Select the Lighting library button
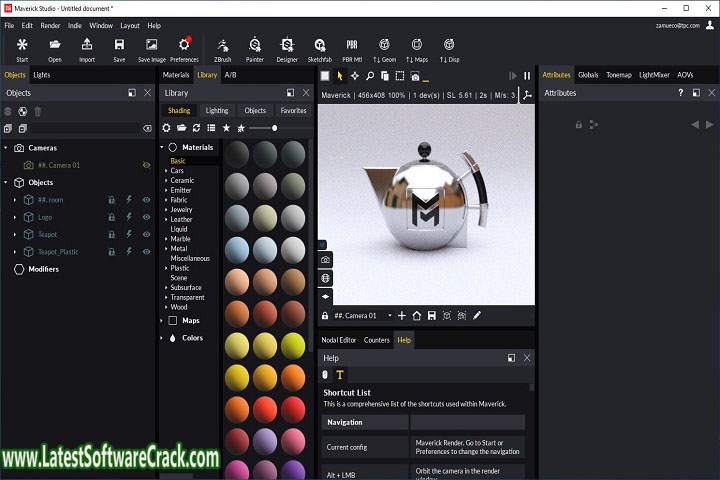This screenshot has height=480, width=720. point(217,111)
